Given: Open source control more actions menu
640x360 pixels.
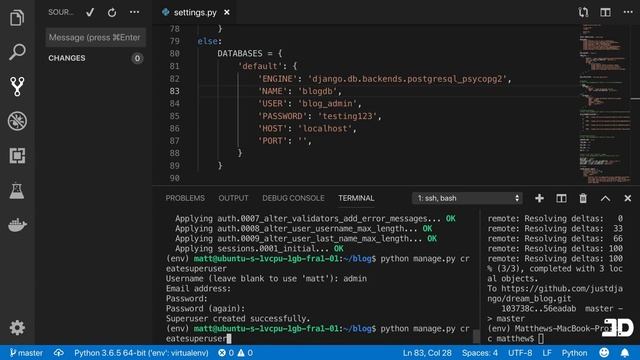Looking at the screenshot, I should (x=134, y=12).
